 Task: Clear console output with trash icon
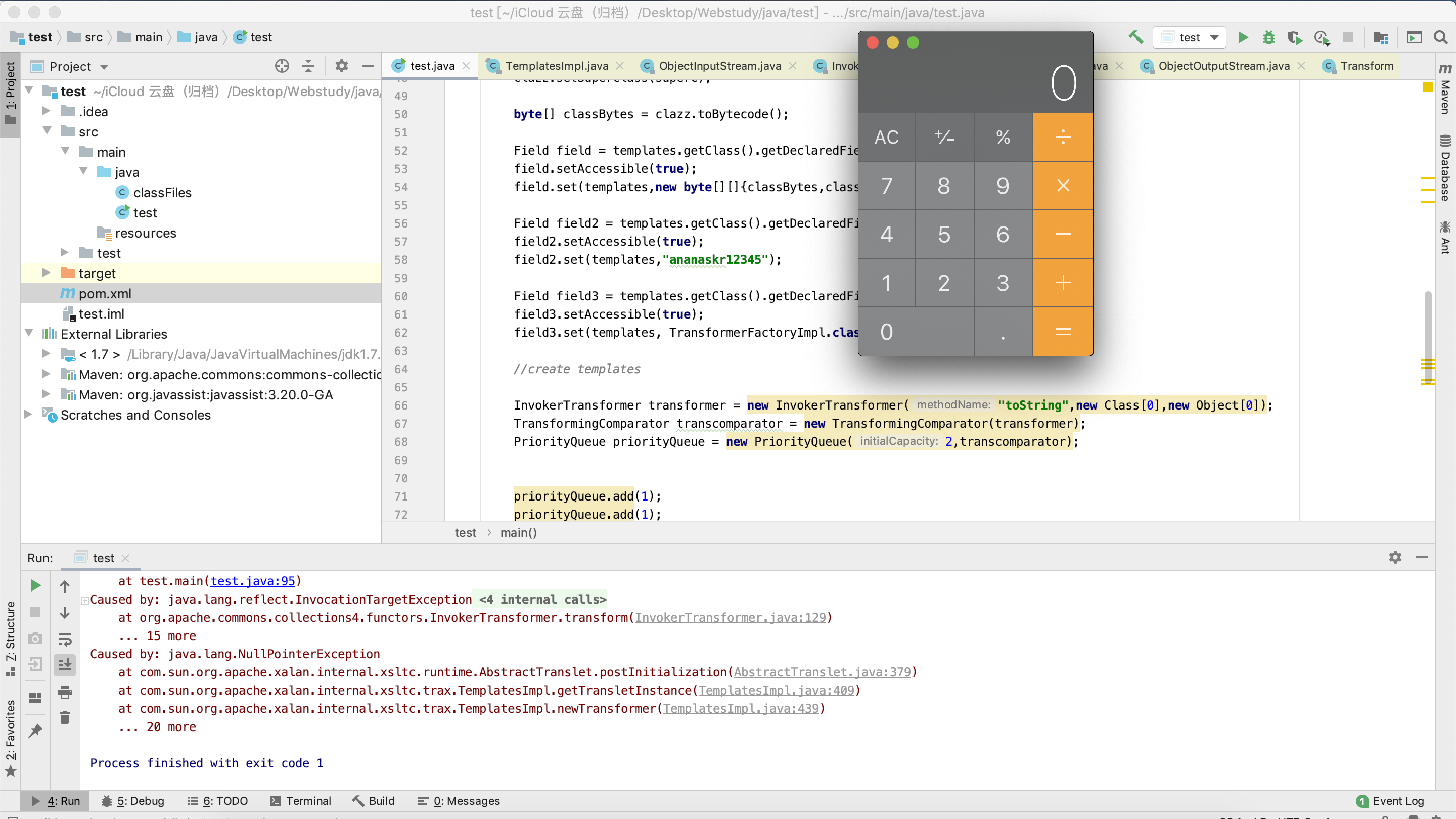click(x=64, y=718)
